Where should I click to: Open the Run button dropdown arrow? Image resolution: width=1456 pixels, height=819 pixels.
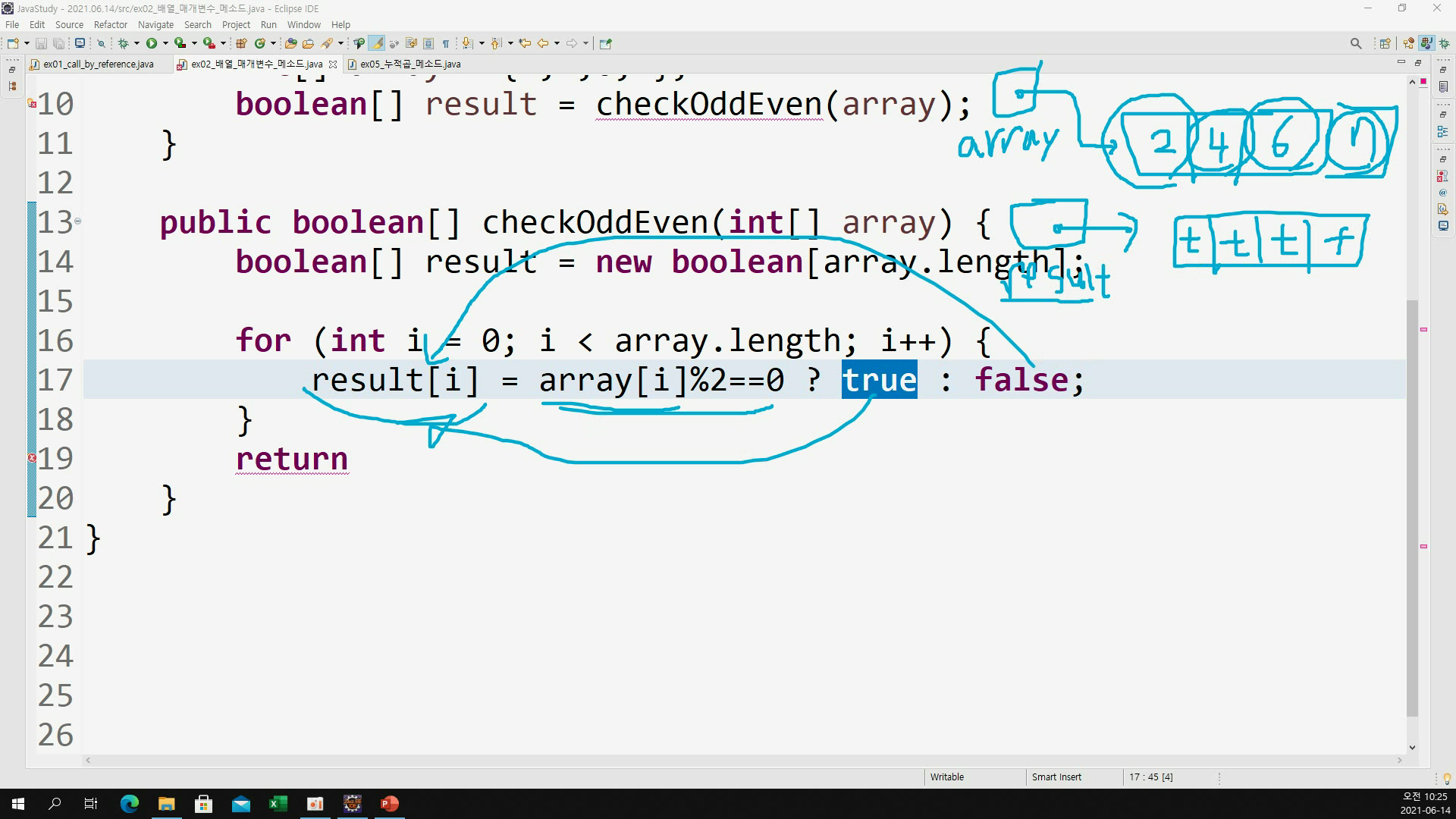[x=165, y=43]
